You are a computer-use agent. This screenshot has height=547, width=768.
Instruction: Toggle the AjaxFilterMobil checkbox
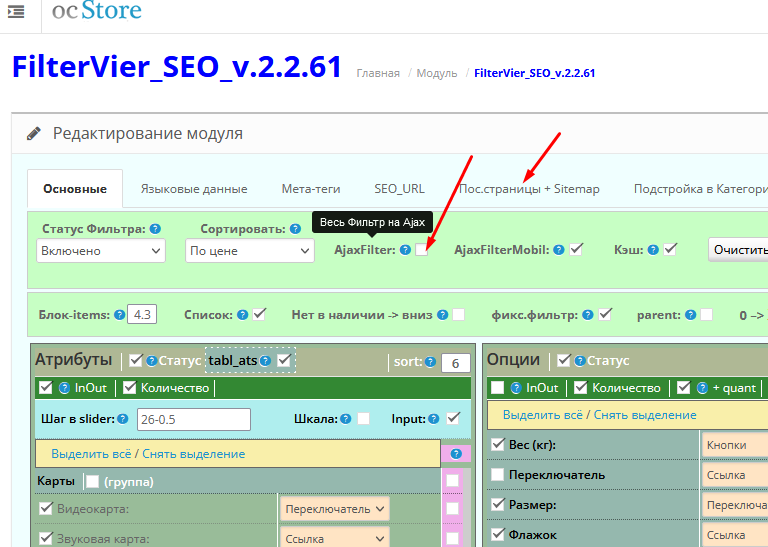[x=576, y=249]
